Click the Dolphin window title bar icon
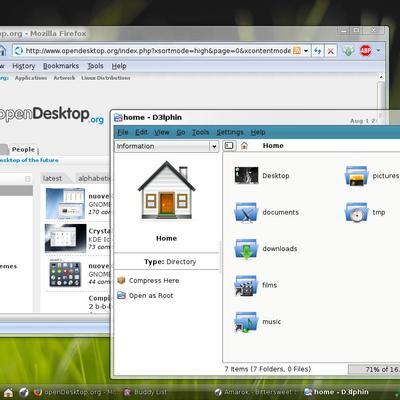 118,117
